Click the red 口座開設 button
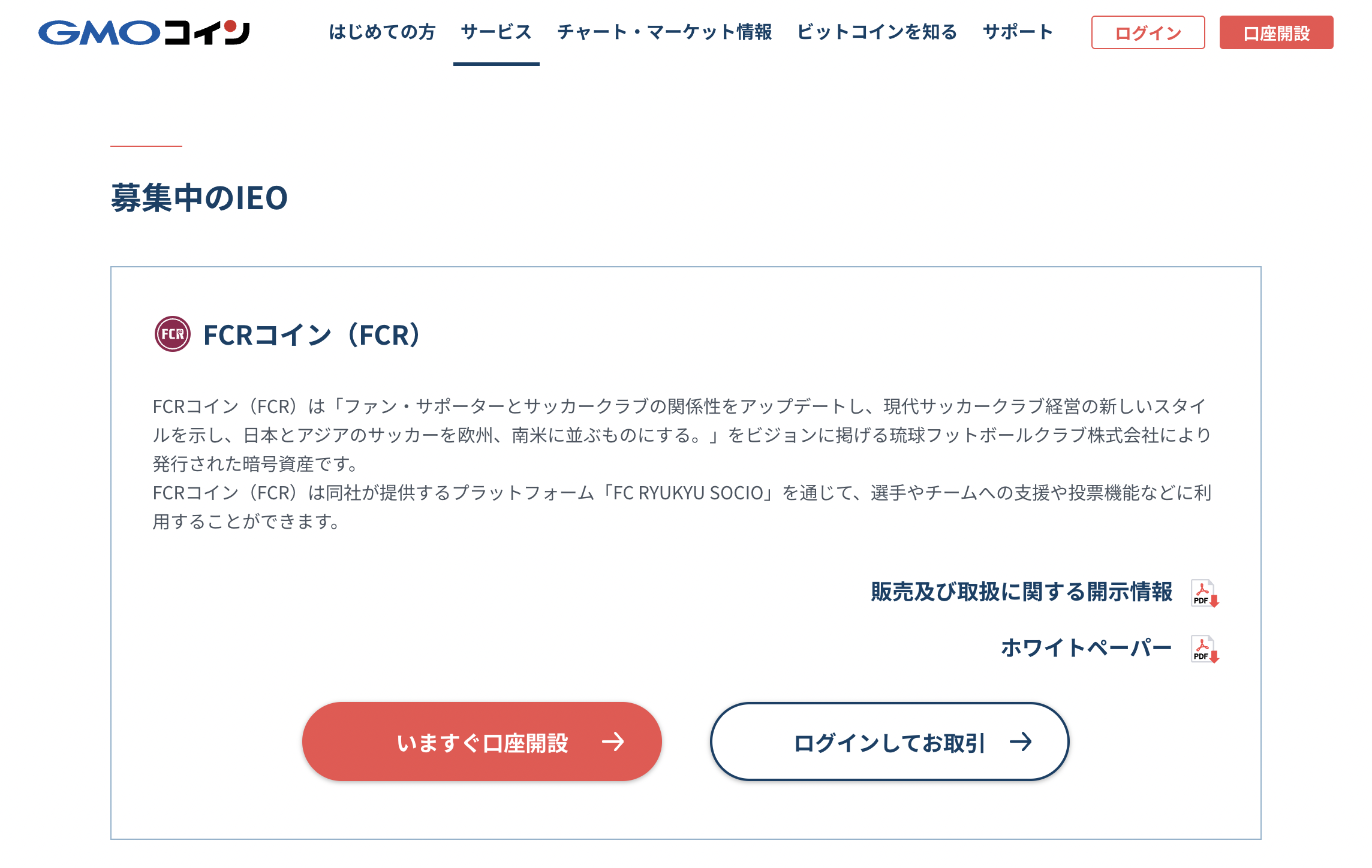The height and width of the screenshot is (868, 1372). pyautogui.click(x=1276, y=33)
